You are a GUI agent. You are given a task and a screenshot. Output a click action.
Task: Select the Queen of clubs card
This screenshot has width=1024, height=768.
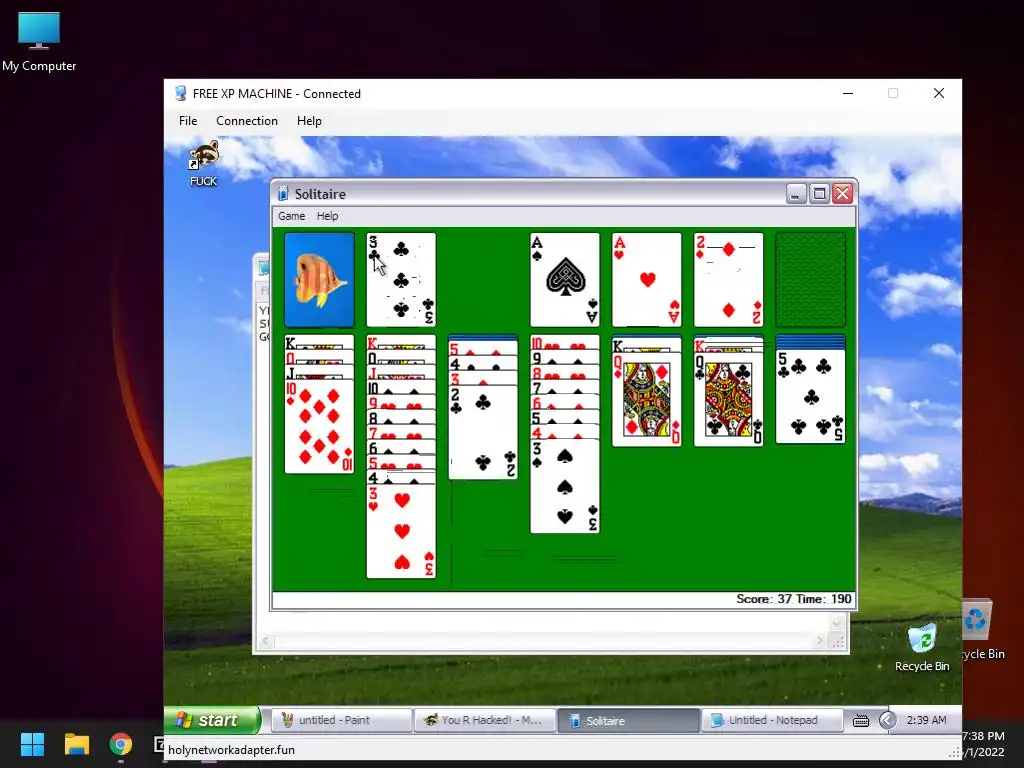click(728, 400)
